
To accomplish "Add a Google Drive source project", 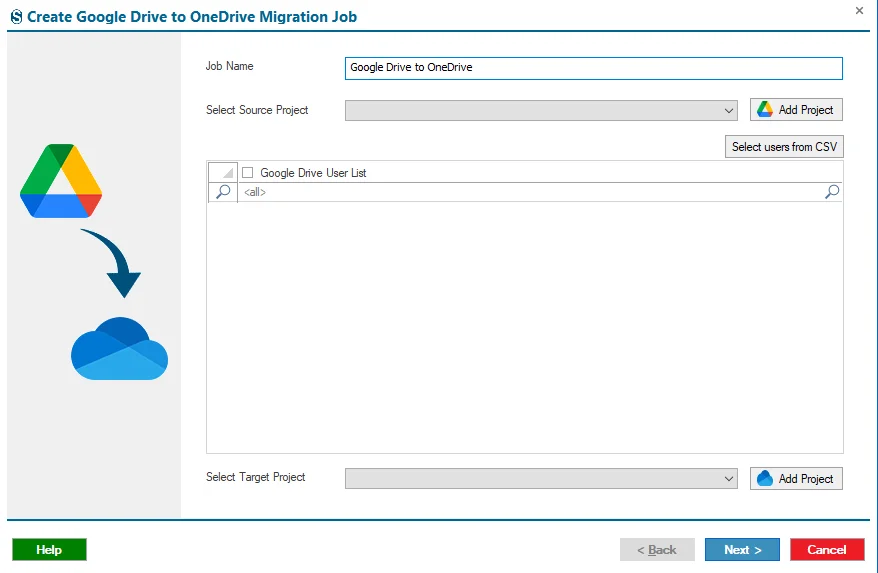I will (796, 110).
